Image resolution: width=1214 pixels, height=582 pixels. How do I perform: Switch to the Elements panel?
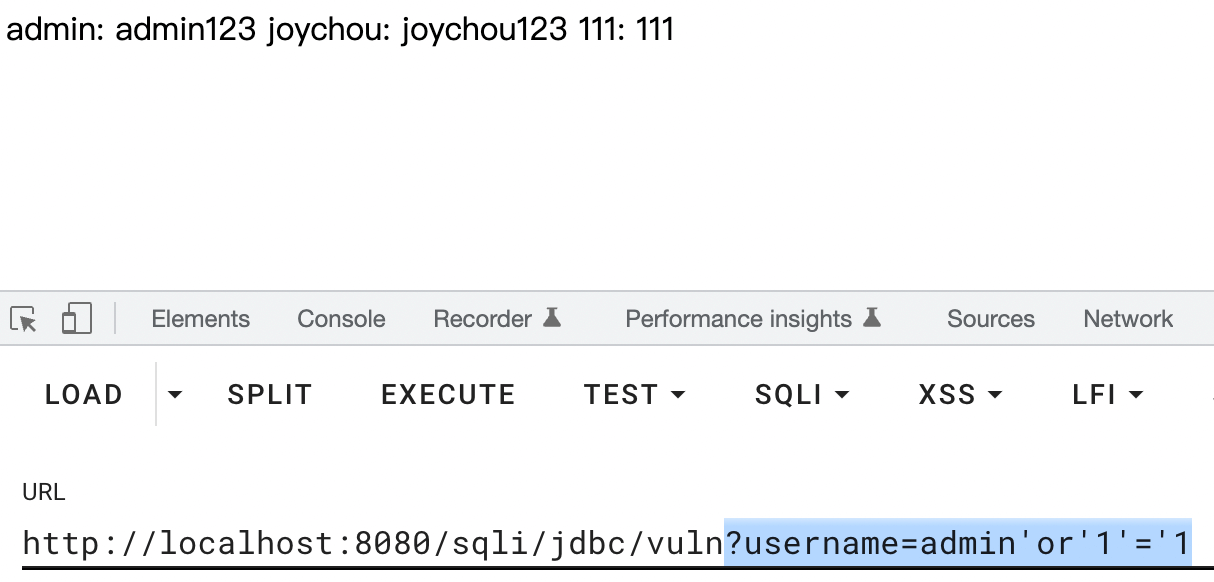coord(200,318)
